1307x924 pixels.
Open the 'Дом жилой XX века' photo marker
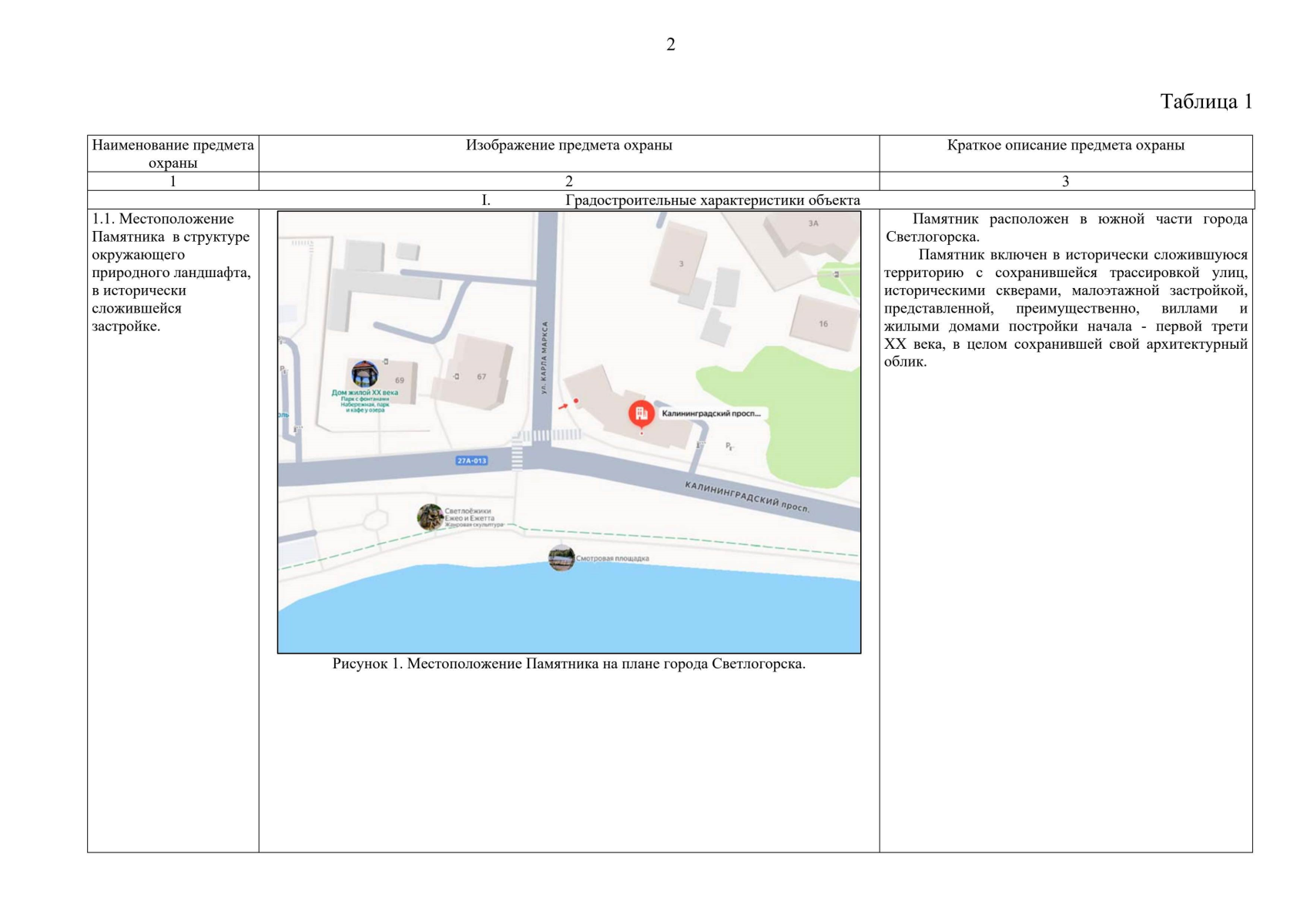pyautogui.click(x=364, y=374)
